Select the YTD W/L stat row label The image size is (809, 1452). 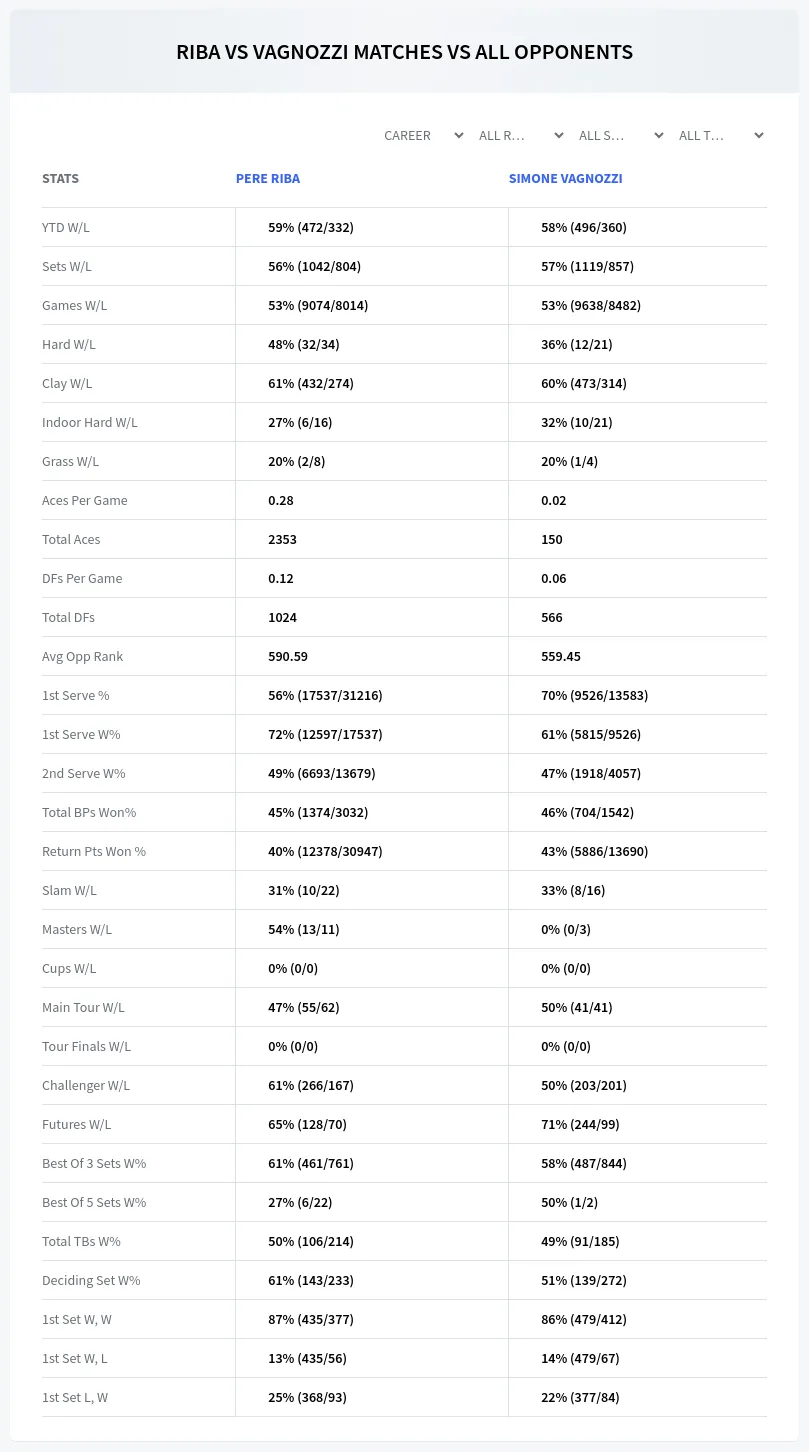pos(66,227)
